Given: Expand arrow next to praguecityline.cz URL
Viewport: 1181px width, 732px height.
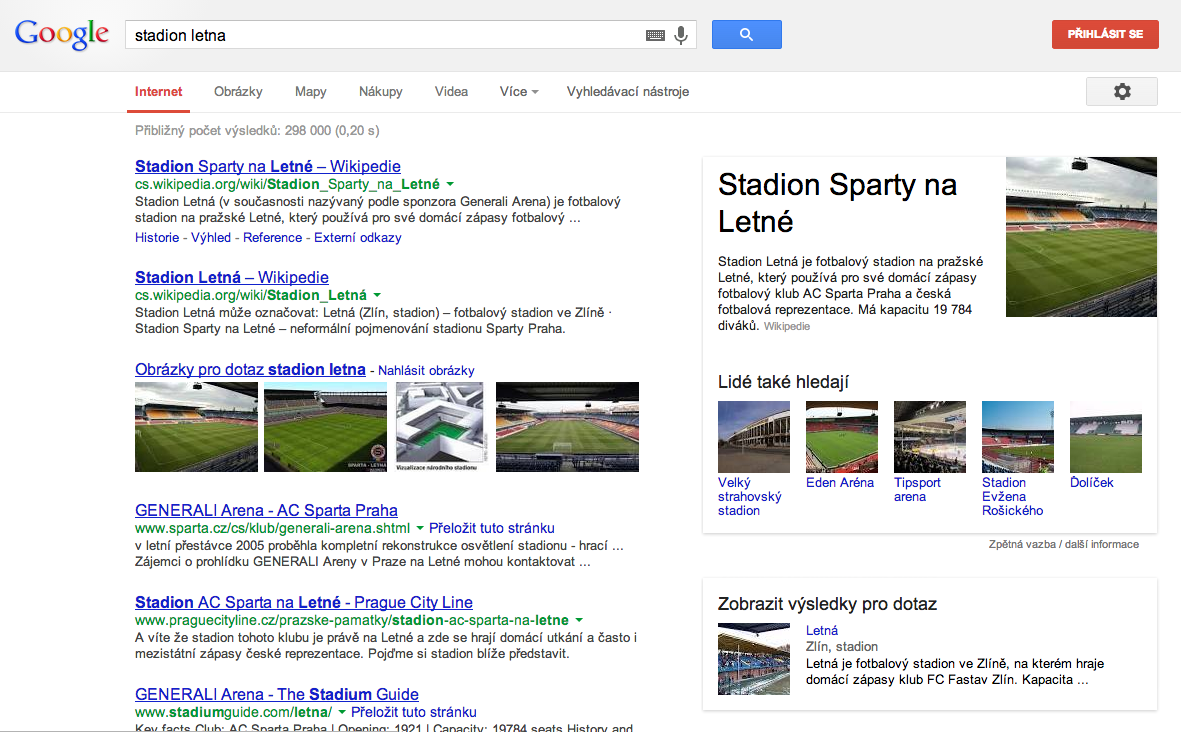Looking at the screenshot, I should 579,621.
